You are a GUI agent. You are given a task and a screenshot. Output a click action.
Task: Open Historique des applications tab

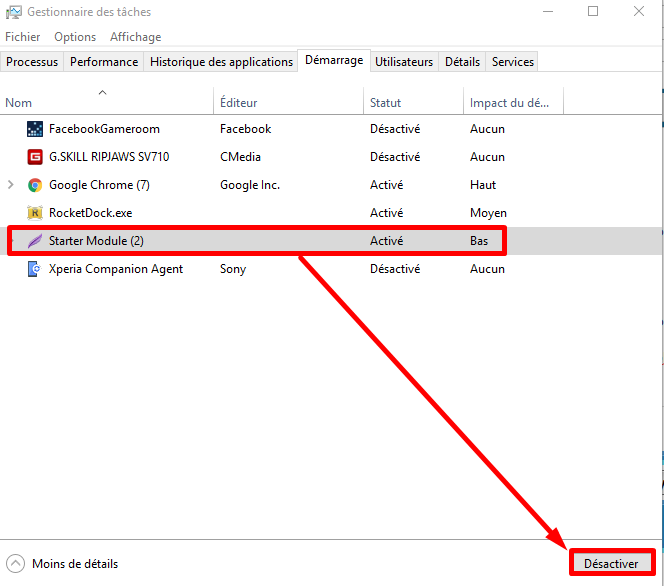221,62
